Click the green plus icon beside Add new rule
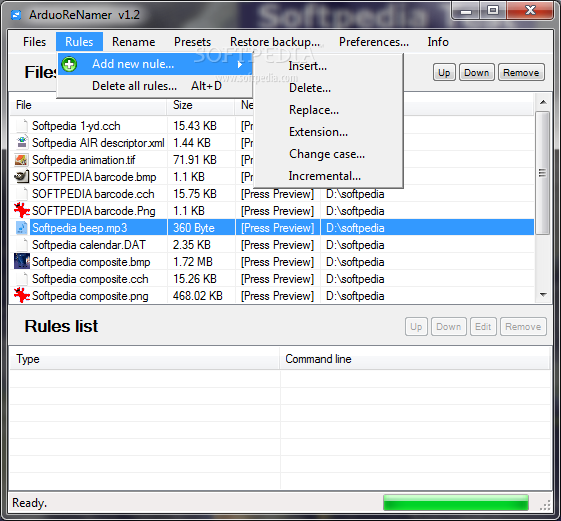The width and height of the screenshot is (561, 521). 69,64
